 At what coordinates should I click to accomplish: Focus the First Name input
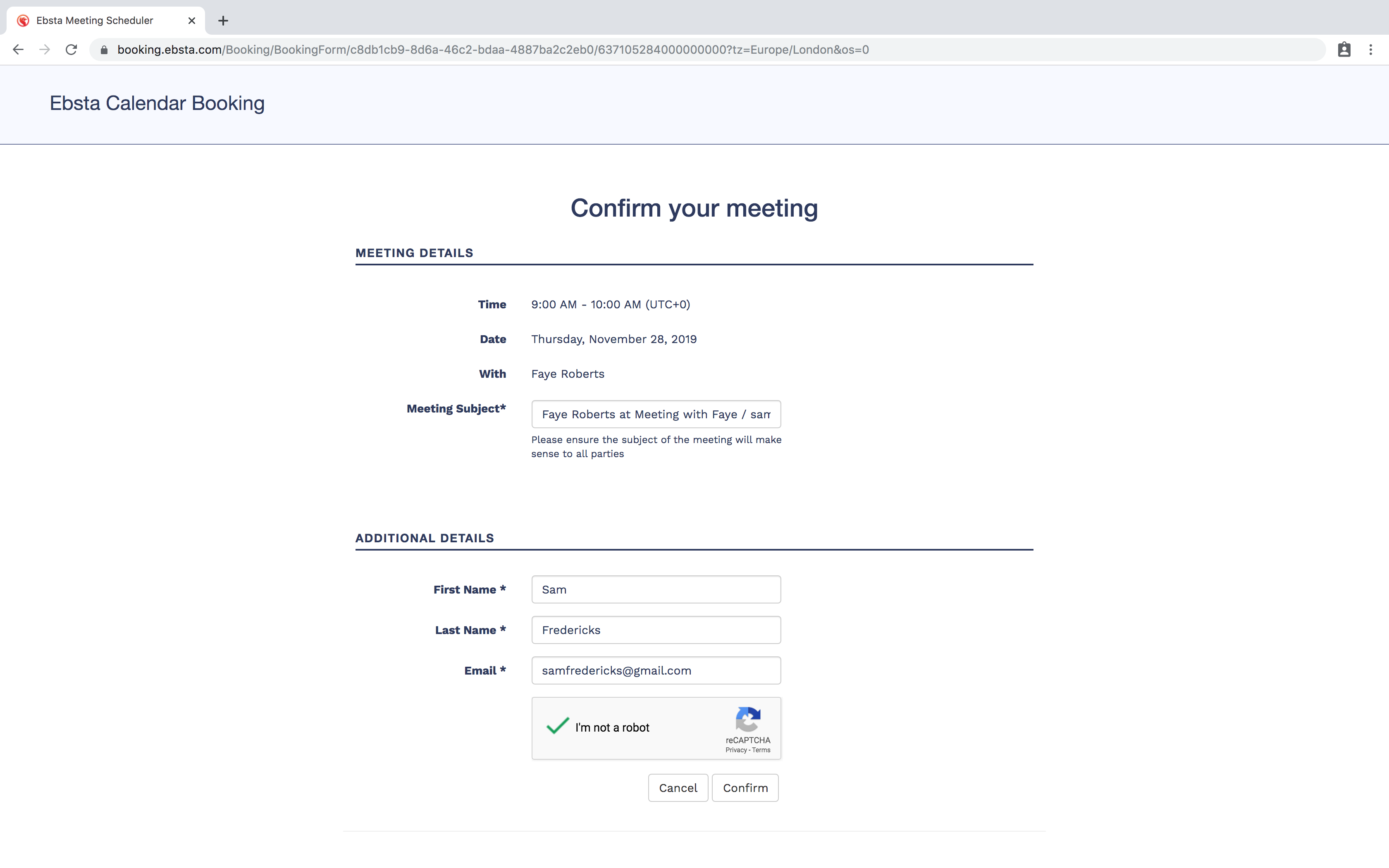click(656, 589)
